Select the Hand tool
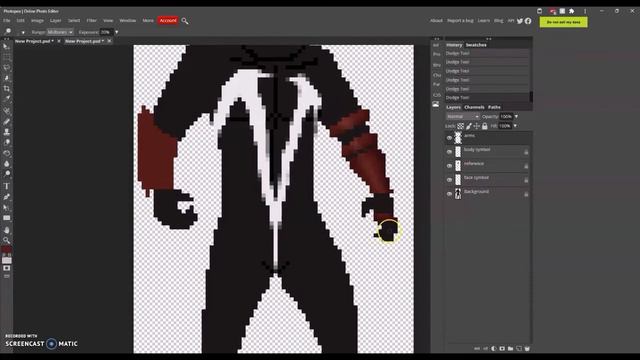This screenshot has width=640, height=360. click(x=7, y=230)
